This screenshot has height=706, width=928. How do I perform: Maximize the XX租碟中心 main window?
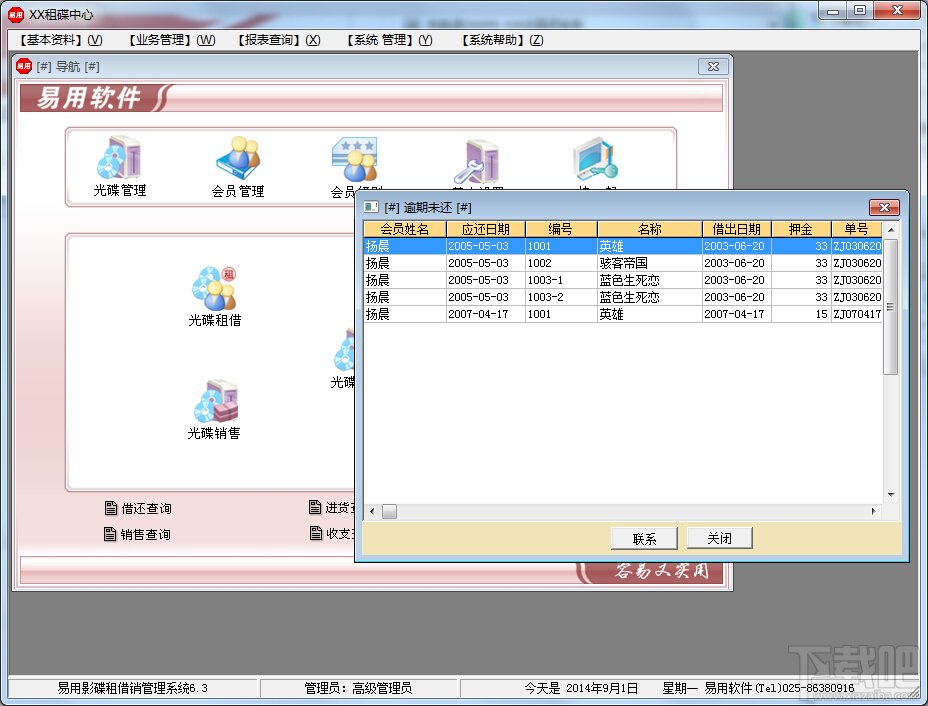861,10
